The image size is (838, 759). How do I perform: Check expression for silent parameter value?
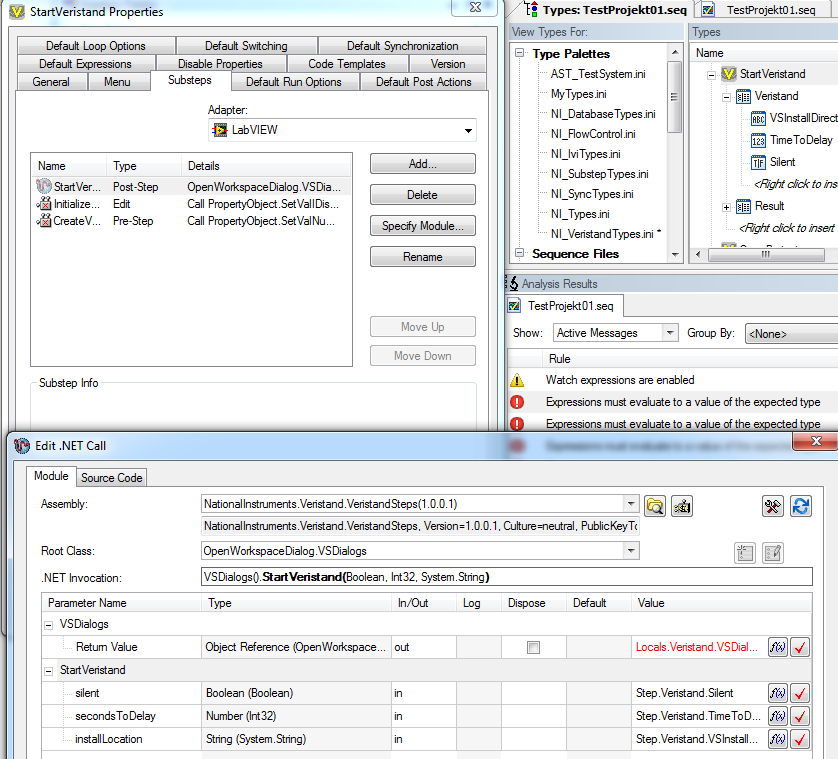point(800,693)
